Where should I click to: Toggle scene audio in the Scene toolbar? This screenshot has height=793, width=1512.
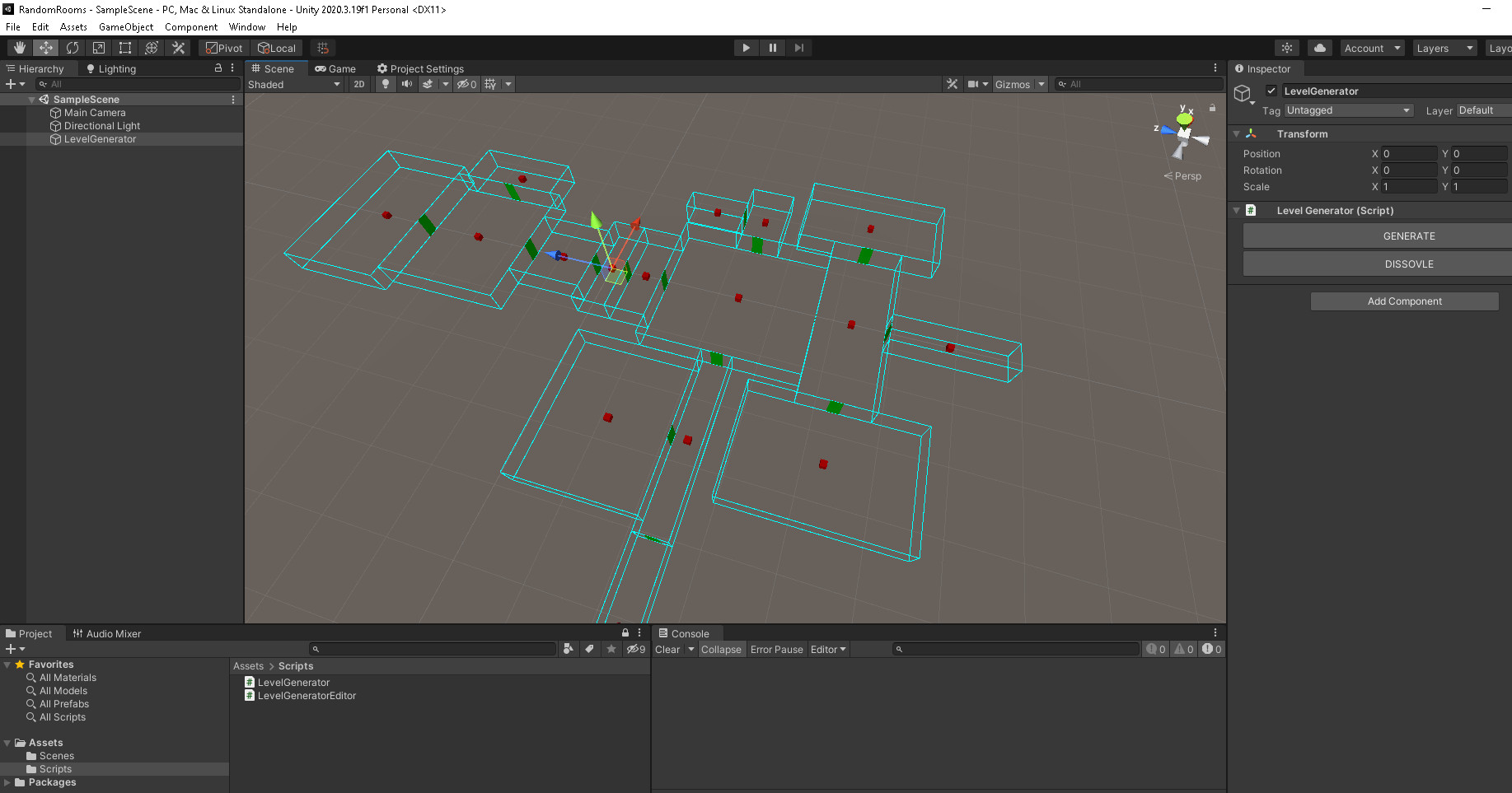[405, 83]
